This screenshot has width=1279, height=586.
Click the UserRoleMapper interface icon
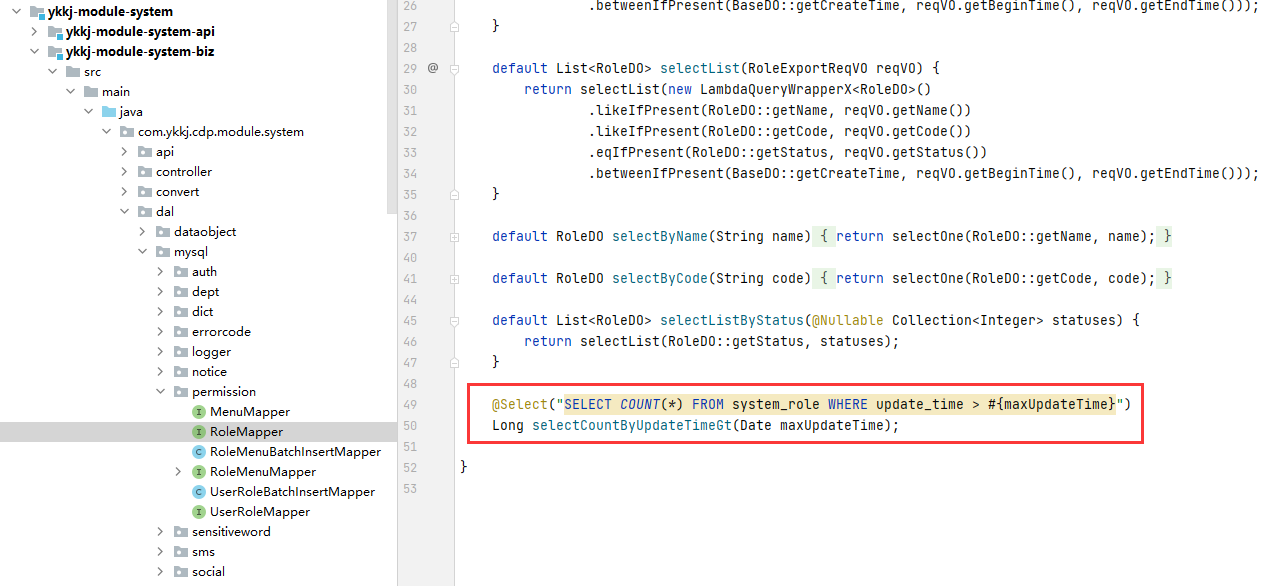point(198,512)
